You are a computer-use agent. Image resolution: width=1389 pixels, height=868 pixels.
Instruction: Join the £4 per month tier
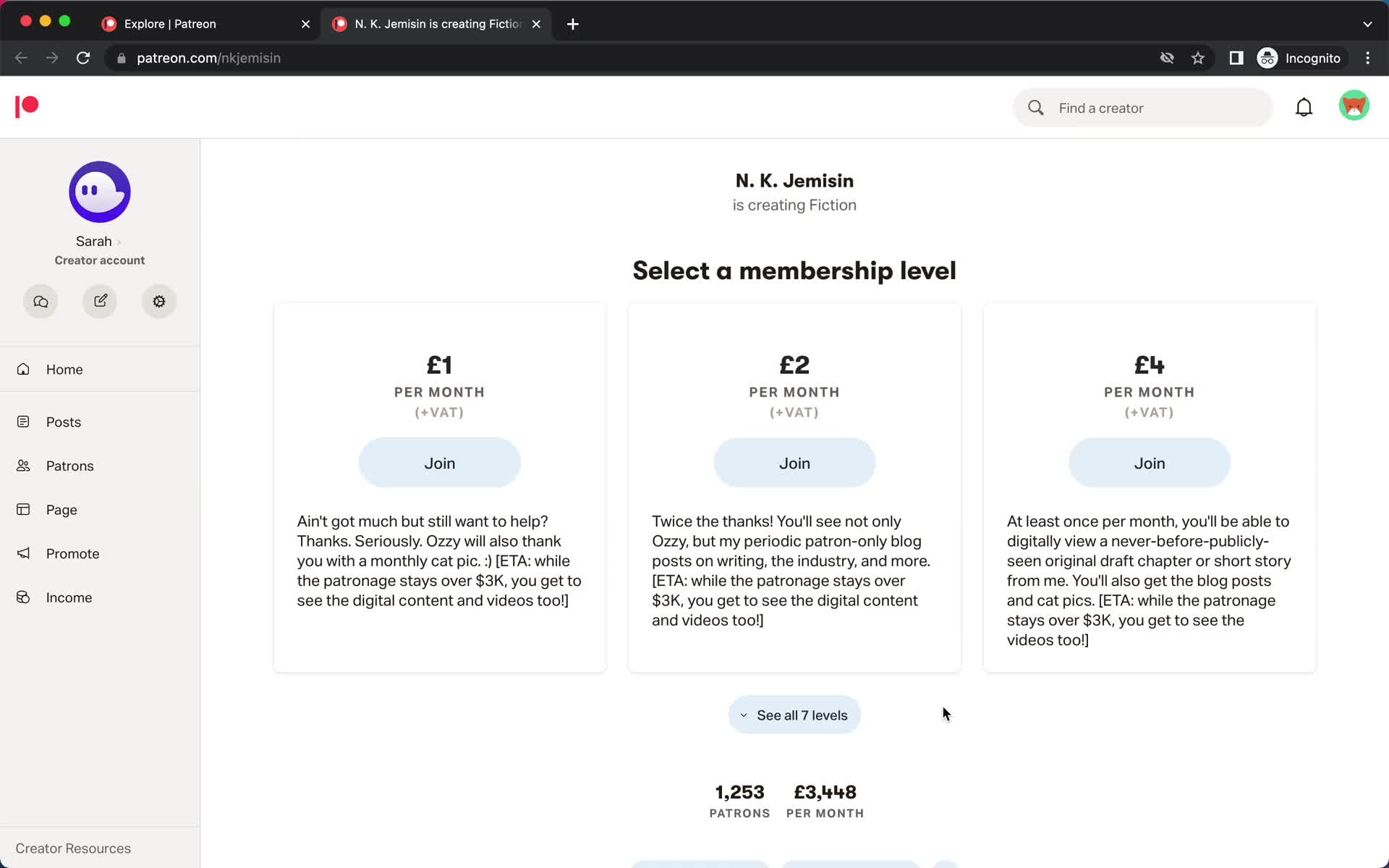(x=1150, y=463)
